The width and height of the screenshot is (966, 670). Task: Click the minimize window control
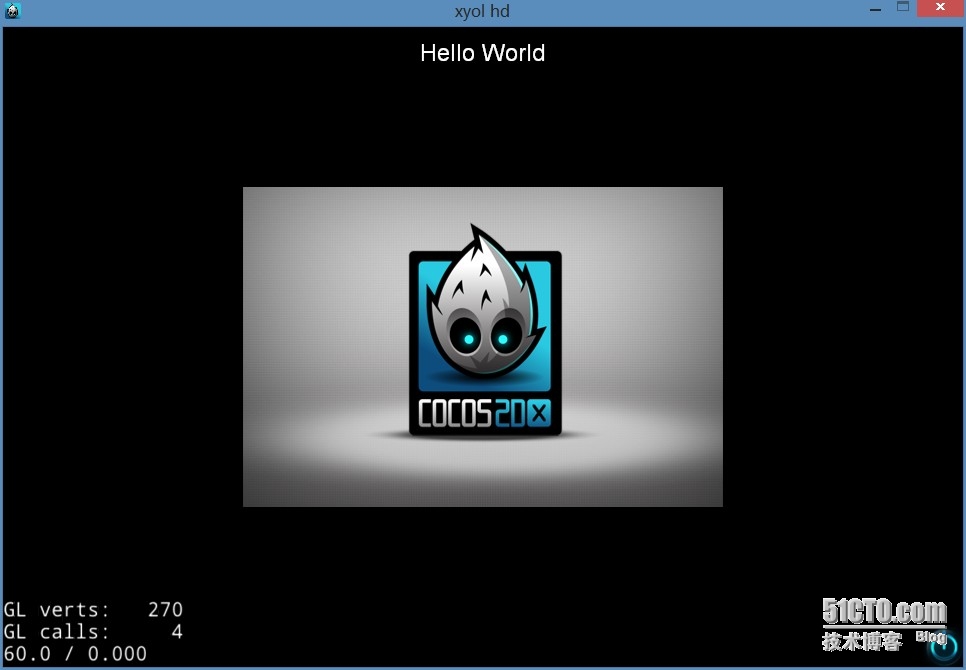[875, 7]
